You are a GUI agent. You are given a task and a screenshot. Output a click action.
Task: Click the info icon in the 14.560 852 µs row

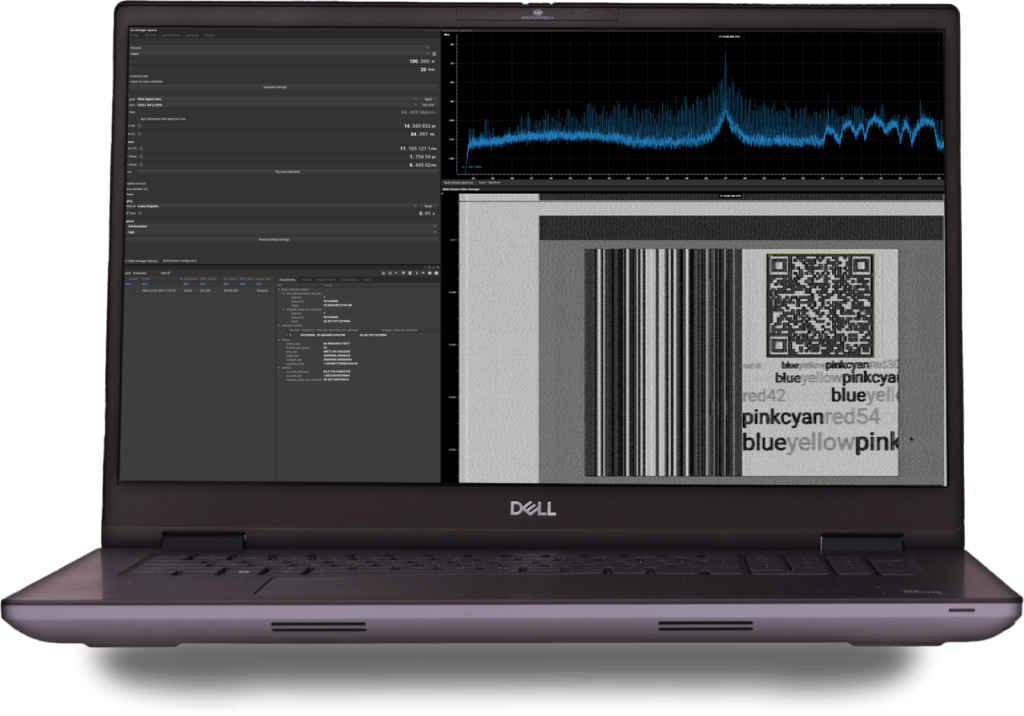point(140,126)
